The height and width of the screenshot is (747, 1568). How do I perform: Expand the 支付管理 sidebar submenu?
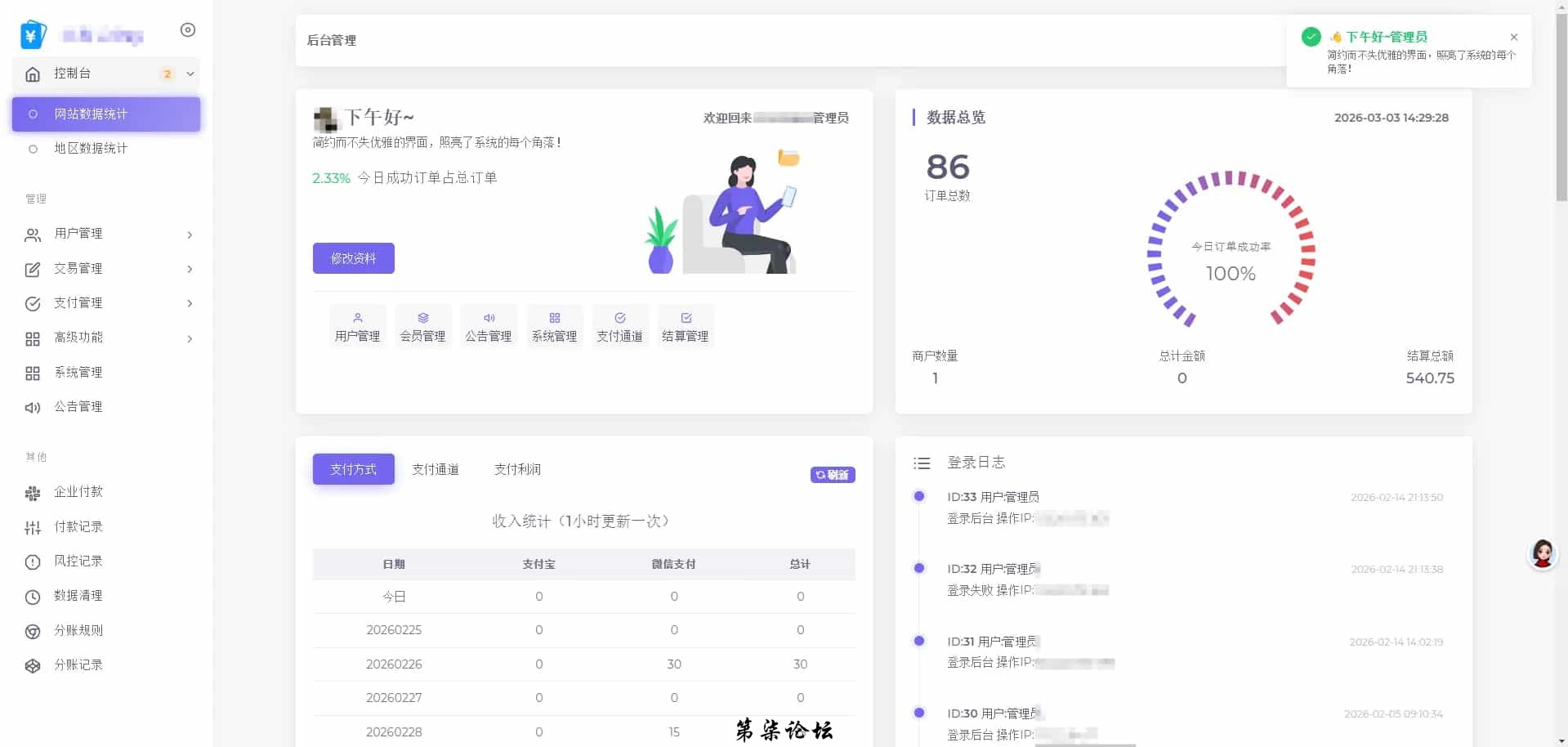coord(190,303)
